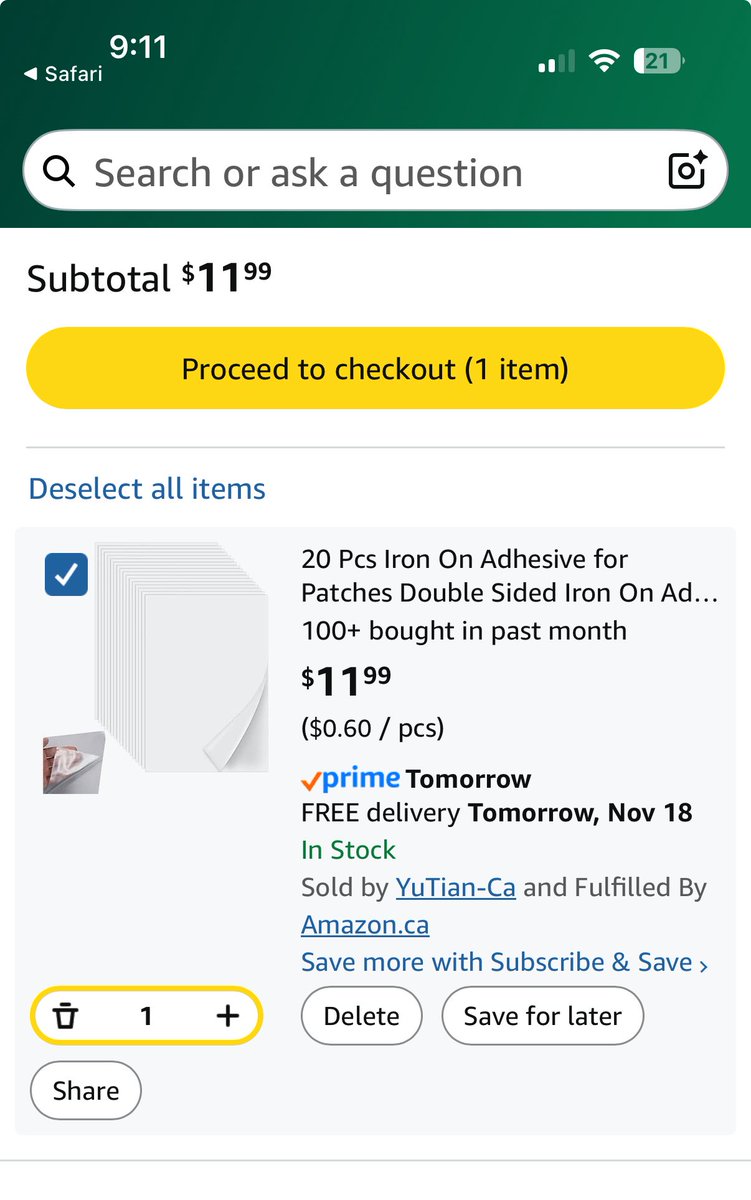Increase quantity with the plus icon
The image size is (751, 1200).
[228, 1016]
